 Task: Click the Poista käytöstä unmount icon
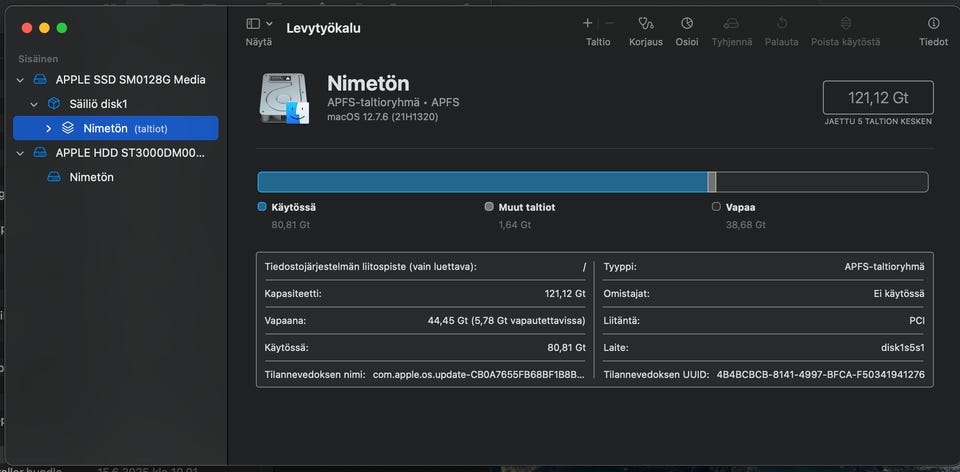[846, 24]
